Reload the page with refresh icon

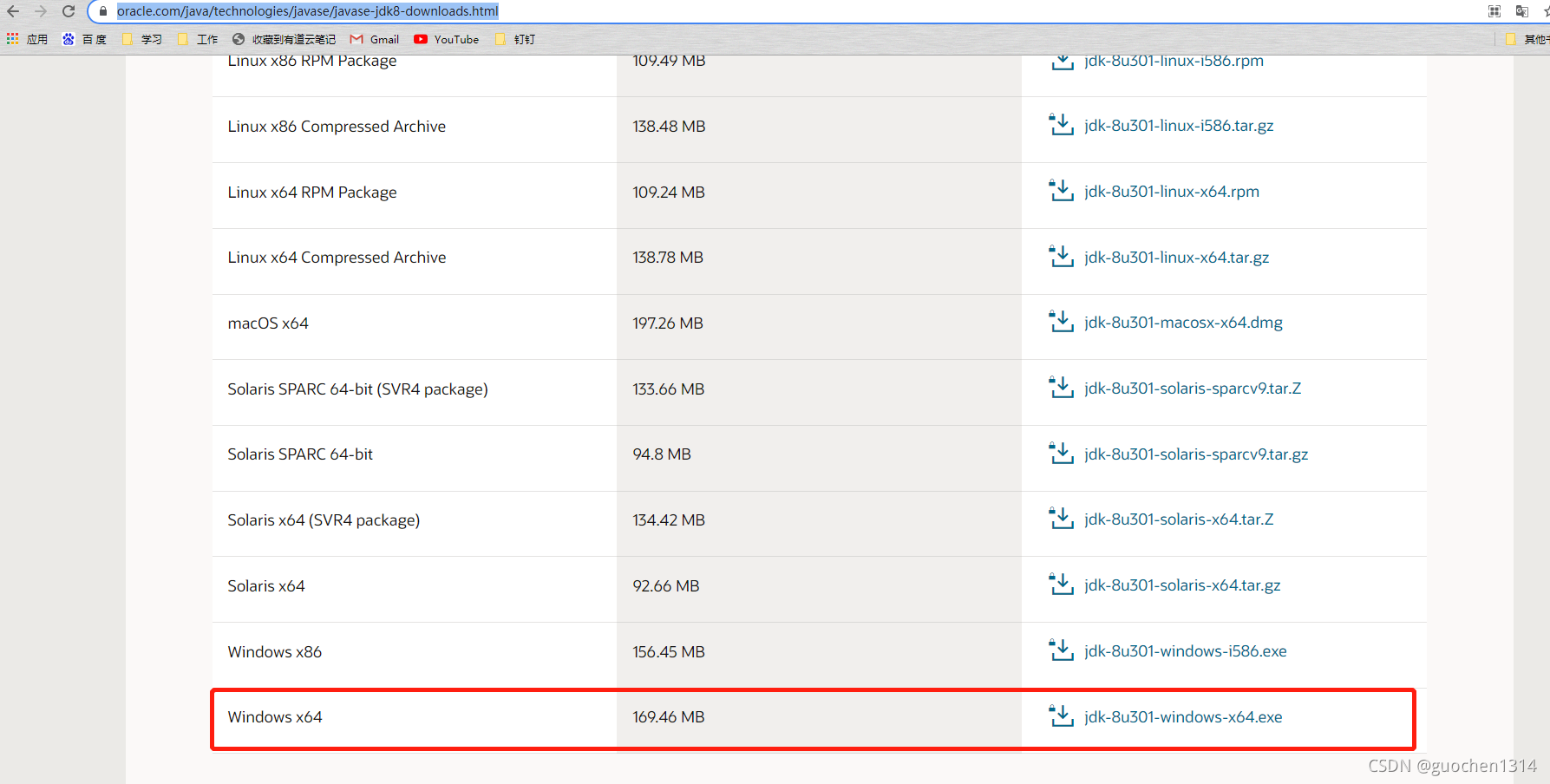69,11
